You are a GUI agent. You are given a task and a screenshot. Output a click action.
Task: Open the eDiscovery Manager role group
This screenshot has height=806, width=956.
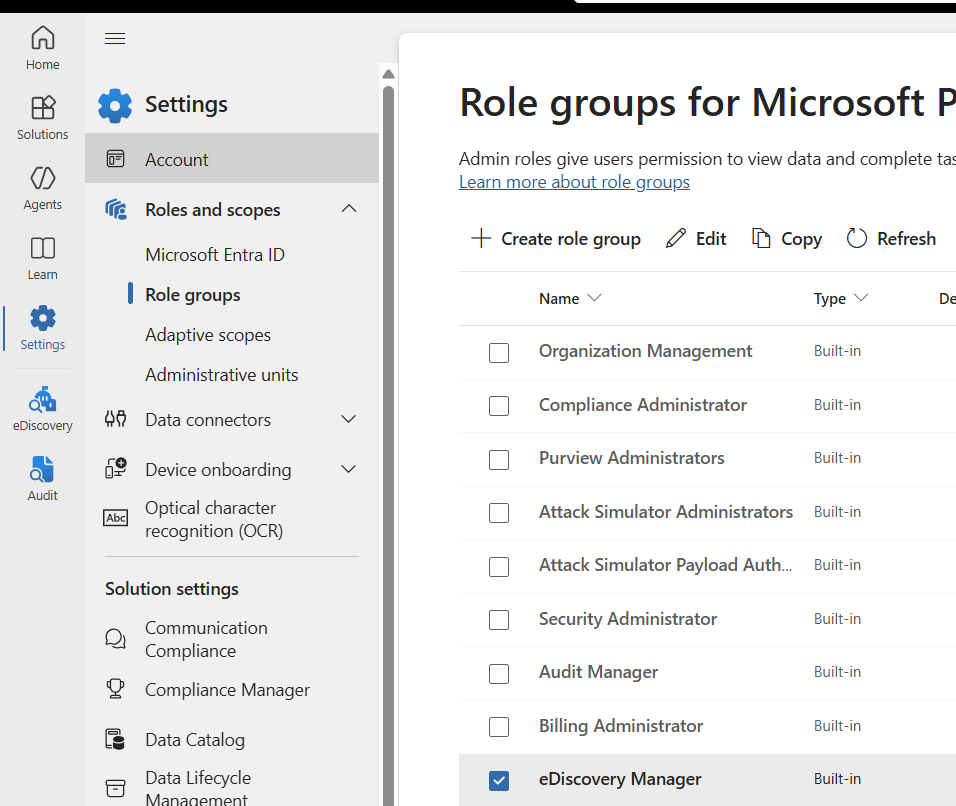tap(620, 779)
